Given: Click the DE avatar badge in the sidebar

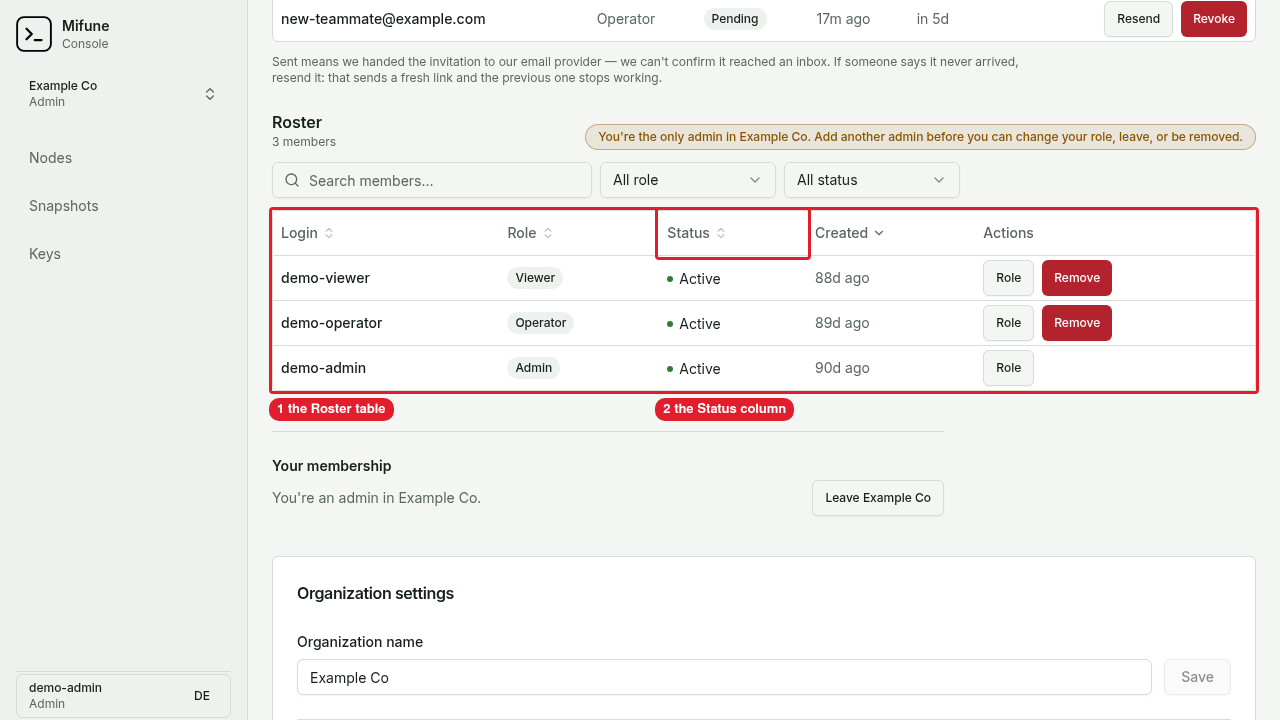Looking at the screenshot, I should (202, 696).
